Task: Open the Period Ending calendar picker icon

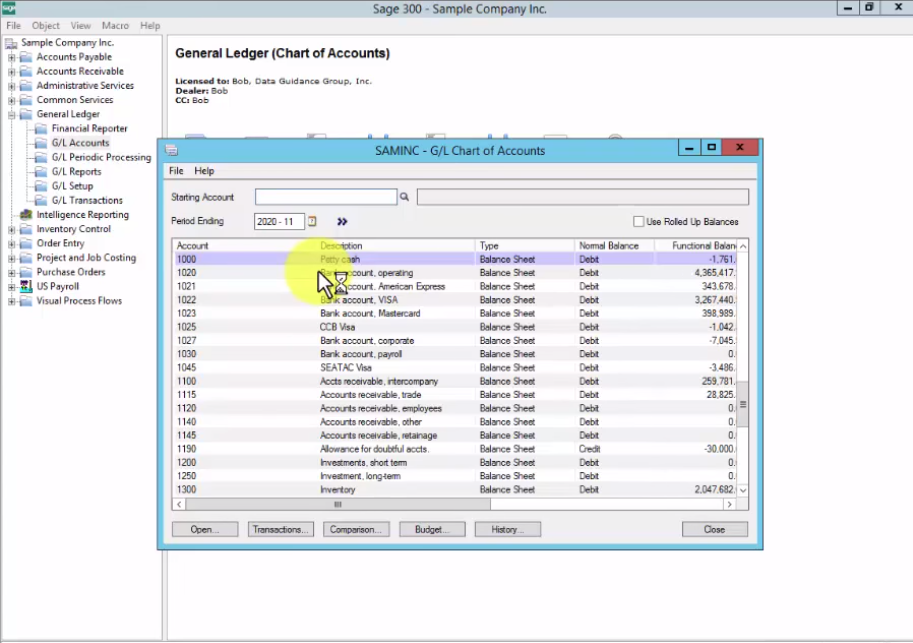Action: point(312,222)
